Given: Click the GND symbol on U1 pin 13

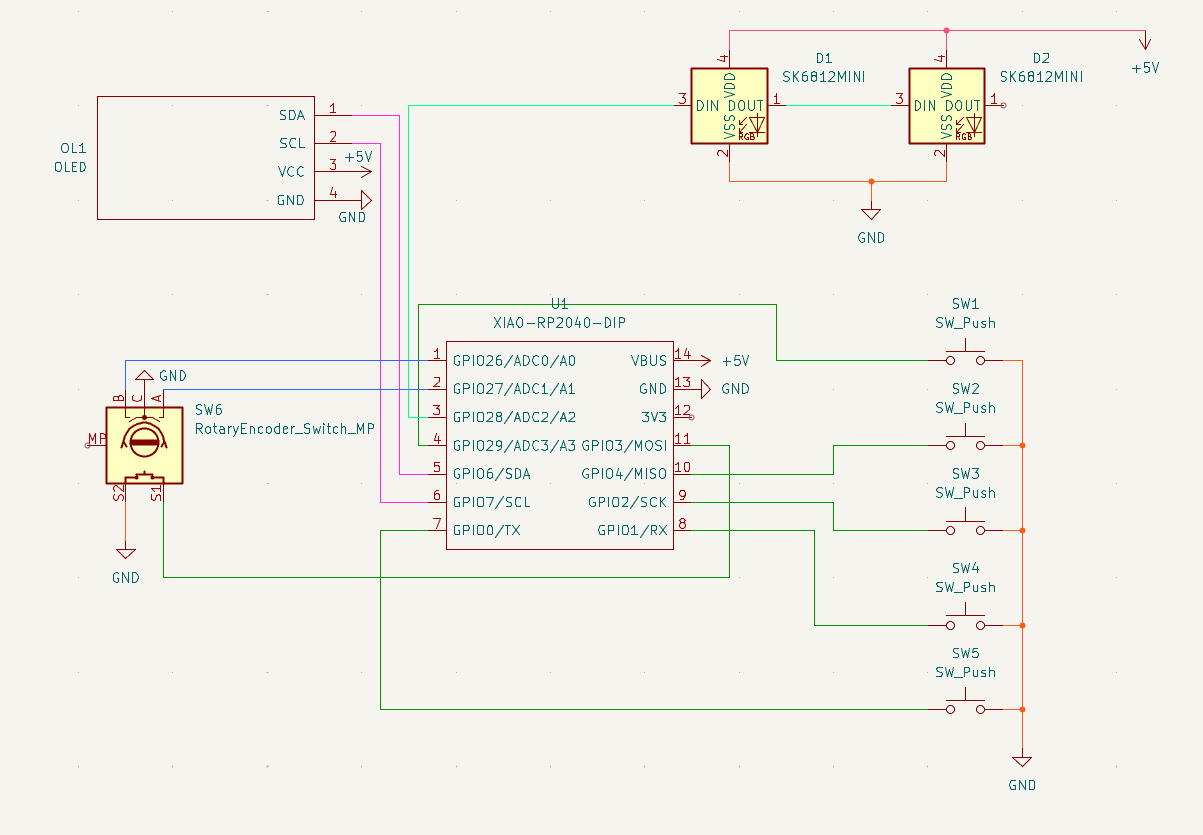Looking at the screenshot, I should pos(704,388).
